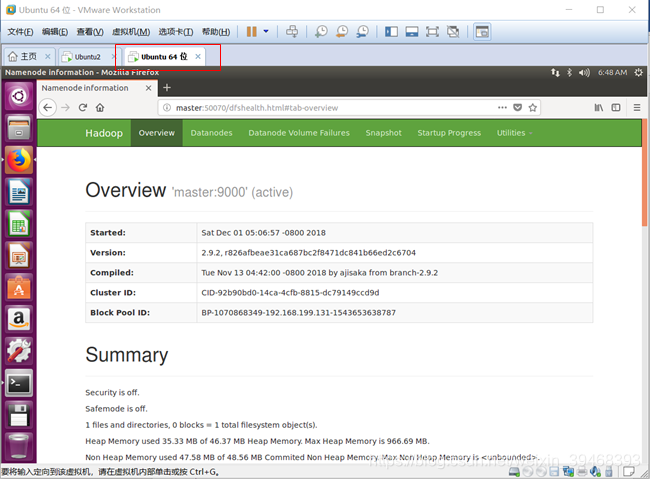Open the Terminal from launcher
This screenshot has width=650, height=479.
click(x=19, y=383)
